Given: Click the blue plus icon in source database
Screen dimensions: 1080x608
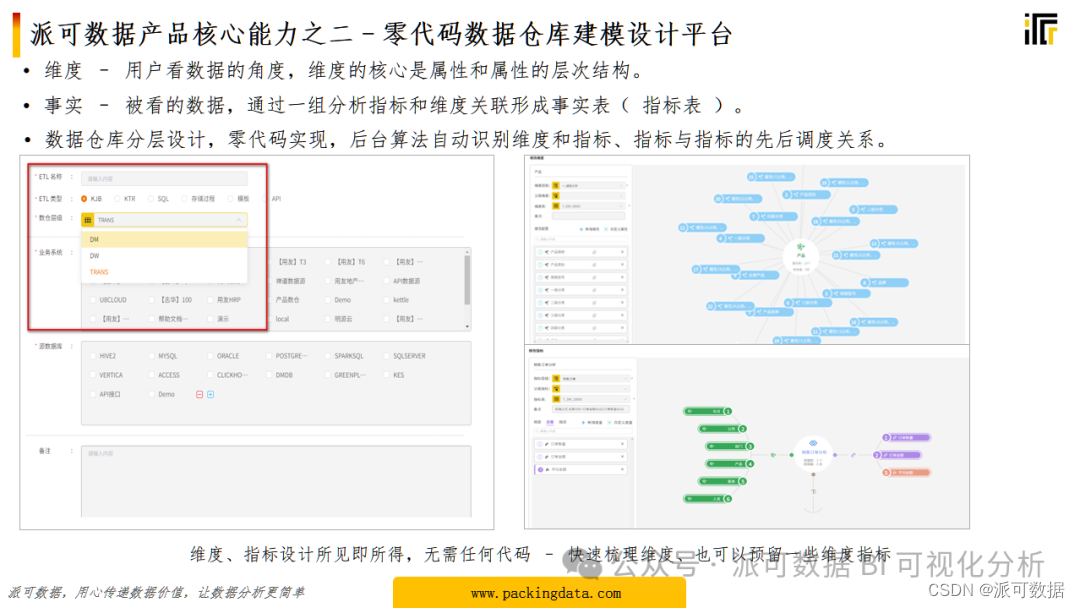Looking at the screenshot, I should [211, 395].
